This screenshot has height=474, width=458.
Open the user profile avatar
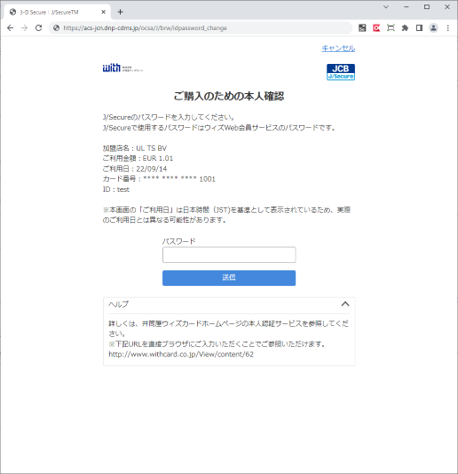pos(433,28)
